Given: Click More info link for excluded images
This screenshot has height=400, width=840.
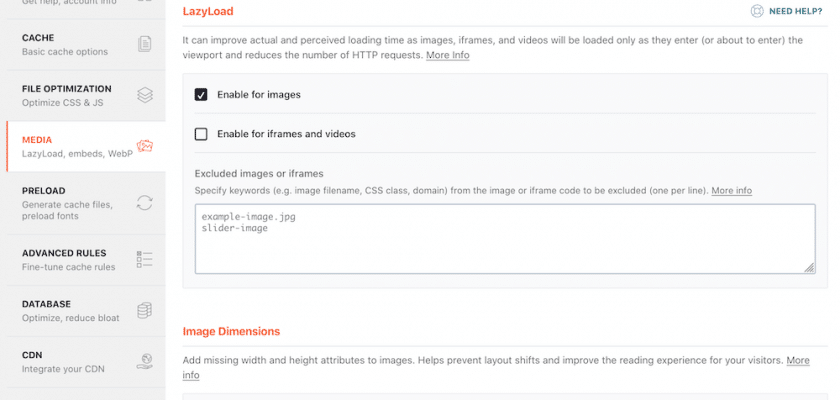Looking at the screenshot, I should pyautogui.click(x=731, y=190).
